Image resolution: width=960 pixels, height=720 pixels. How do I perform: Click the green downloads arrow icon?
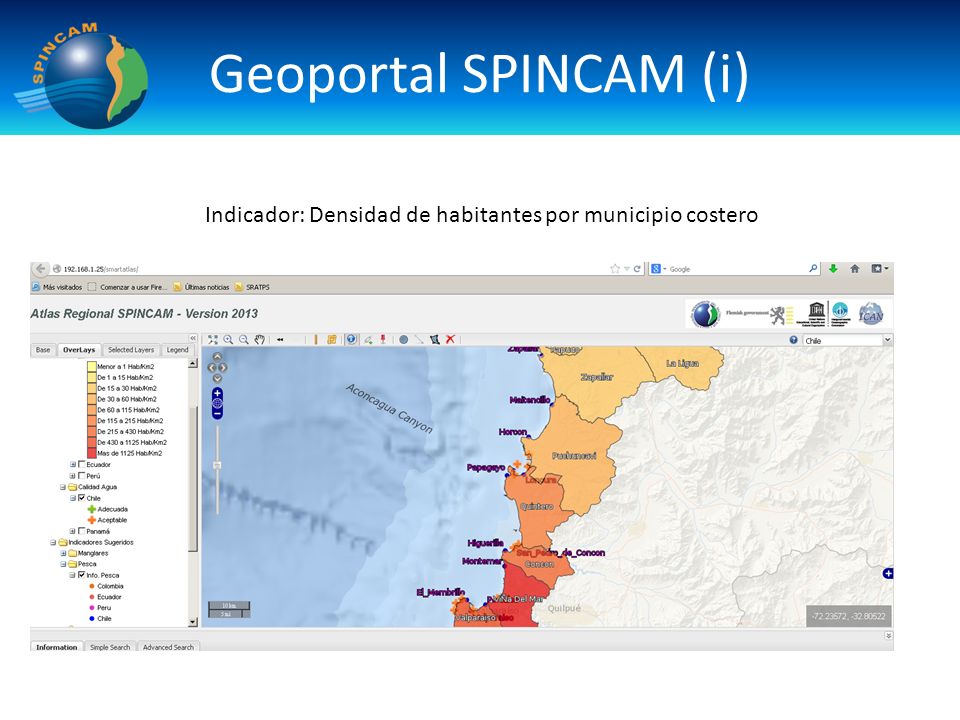(833, 269)
